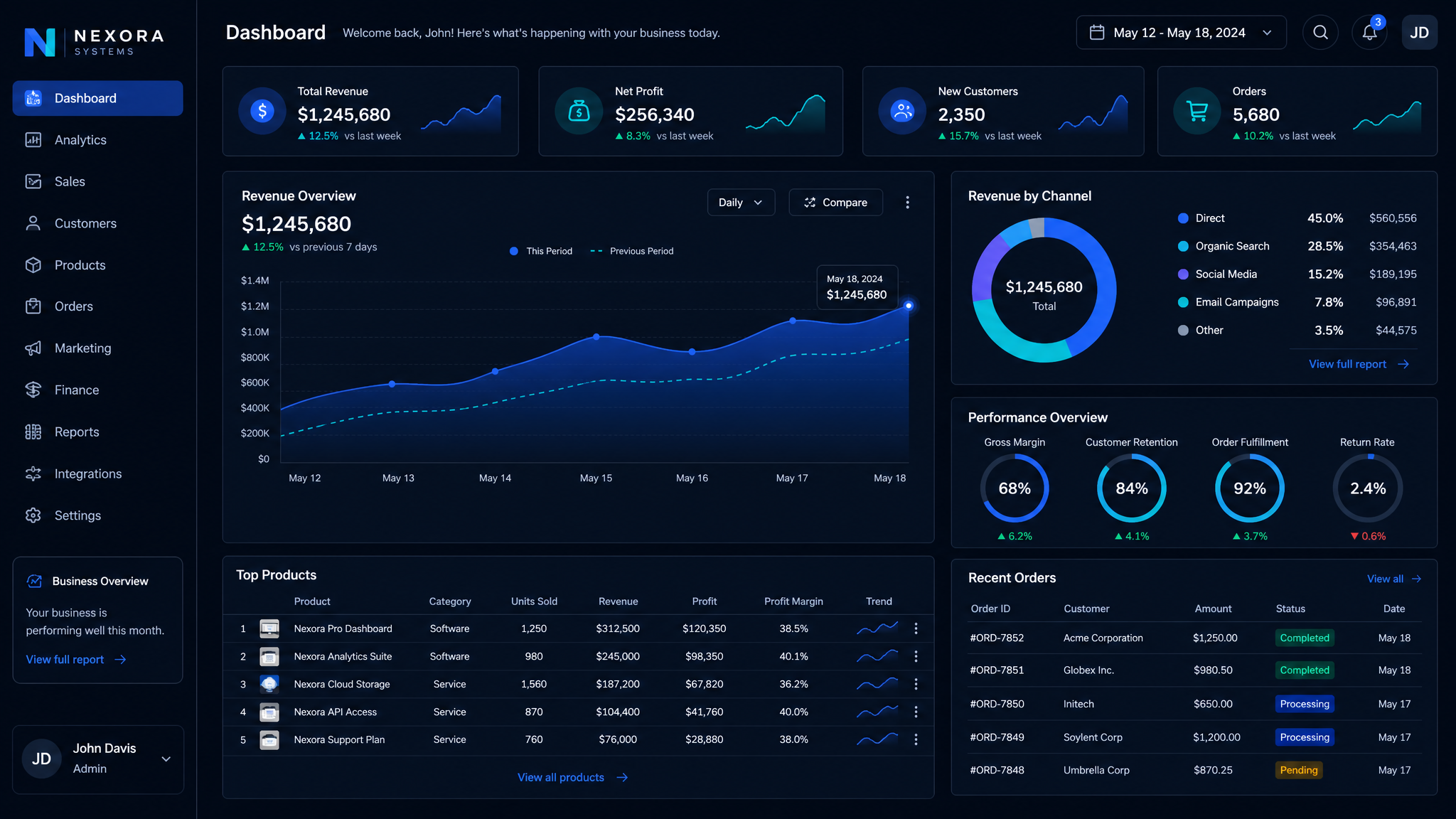Click the Units Sold column header
The height and width of the screenshot is (819, 1456).
[534, 601]
